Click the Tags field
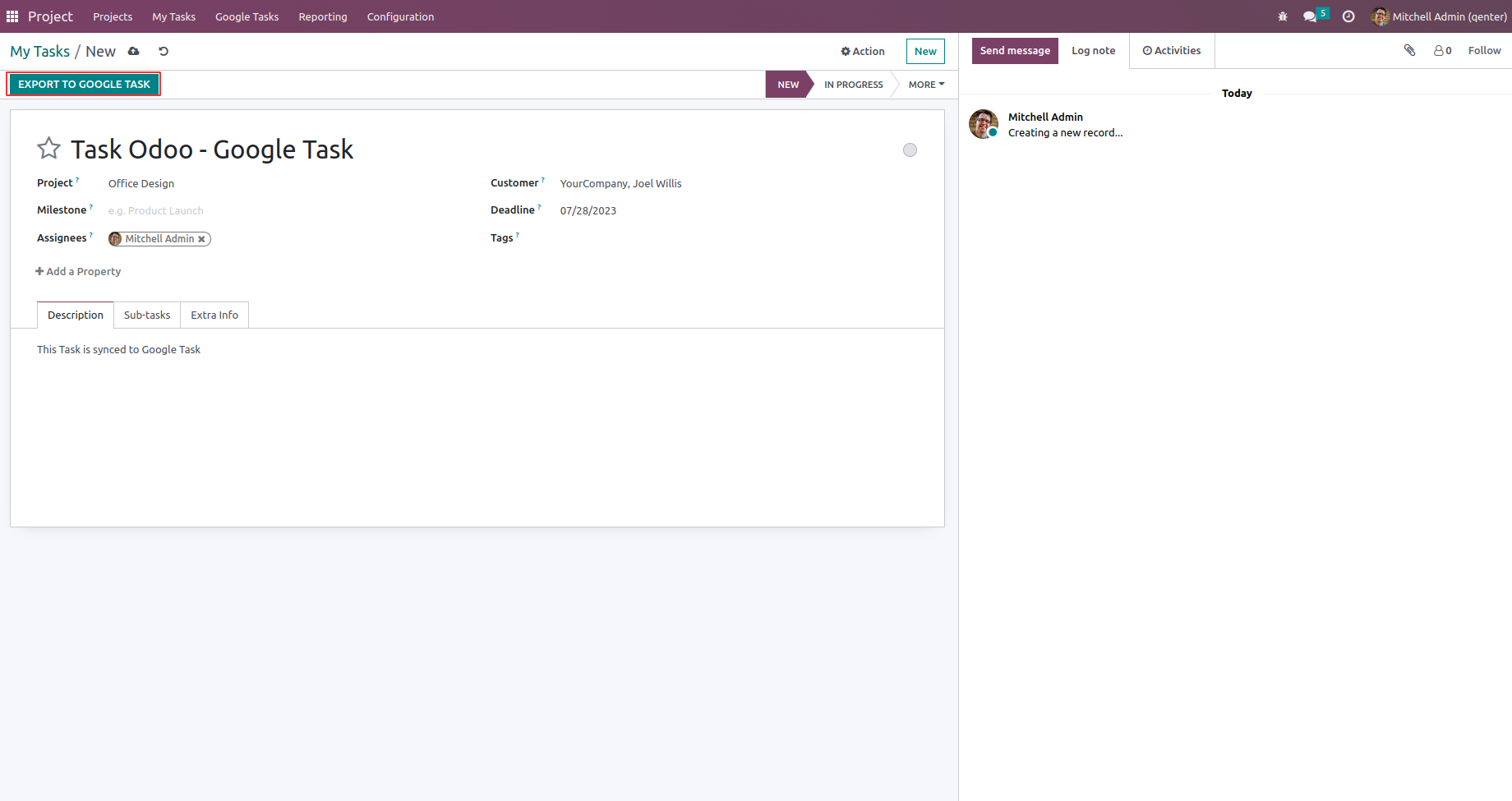The height and width of the screenshot is (801, 1512). point(740,238)
